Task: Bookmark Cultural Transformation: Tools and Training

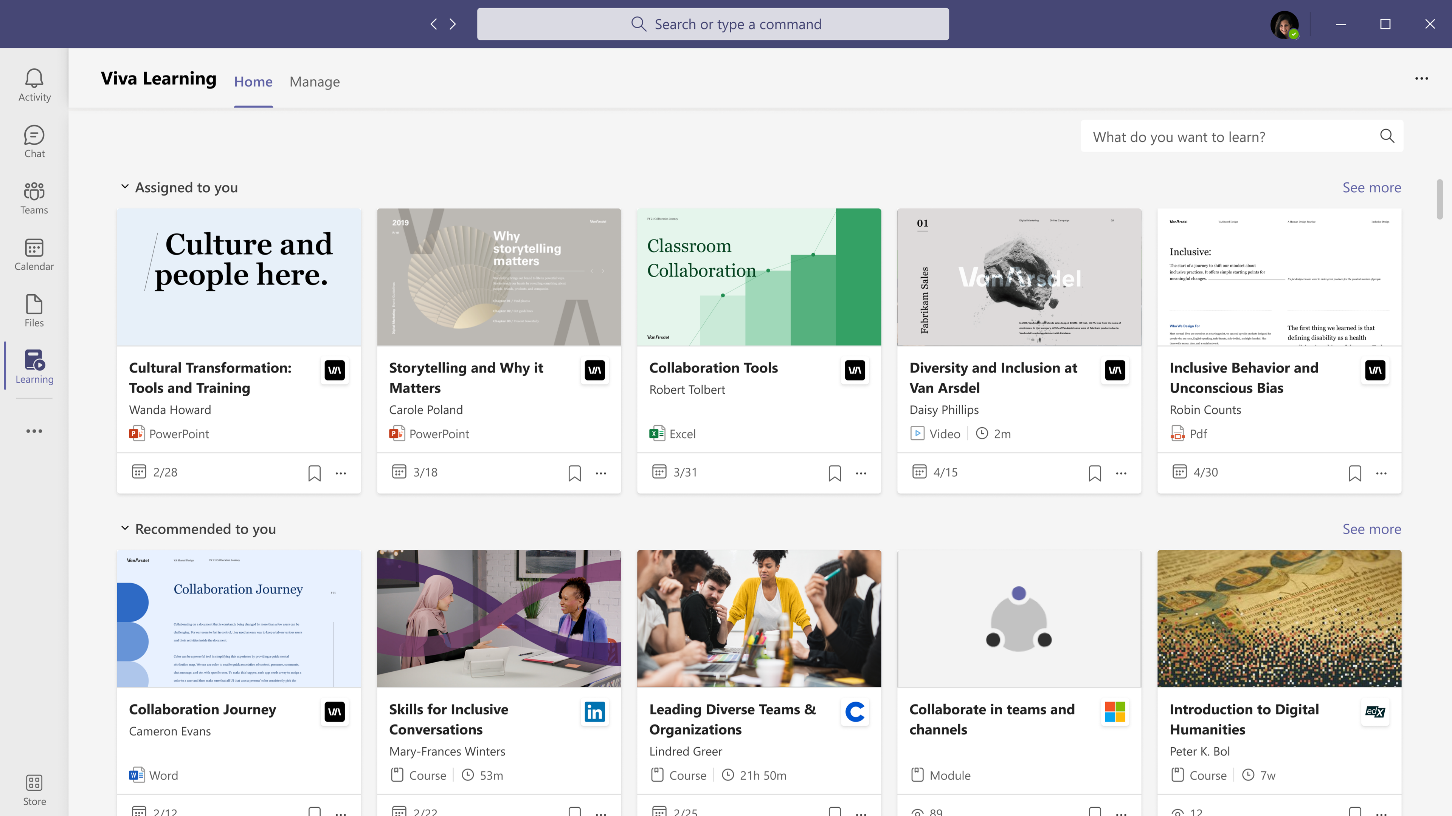Action: click(x=314, y=473)
